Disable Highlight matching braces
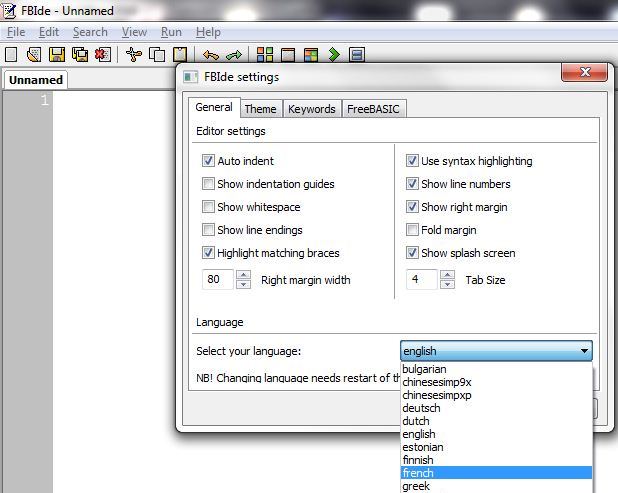The height and width of the screenshot is (493, 618). [x=208, y=253]
